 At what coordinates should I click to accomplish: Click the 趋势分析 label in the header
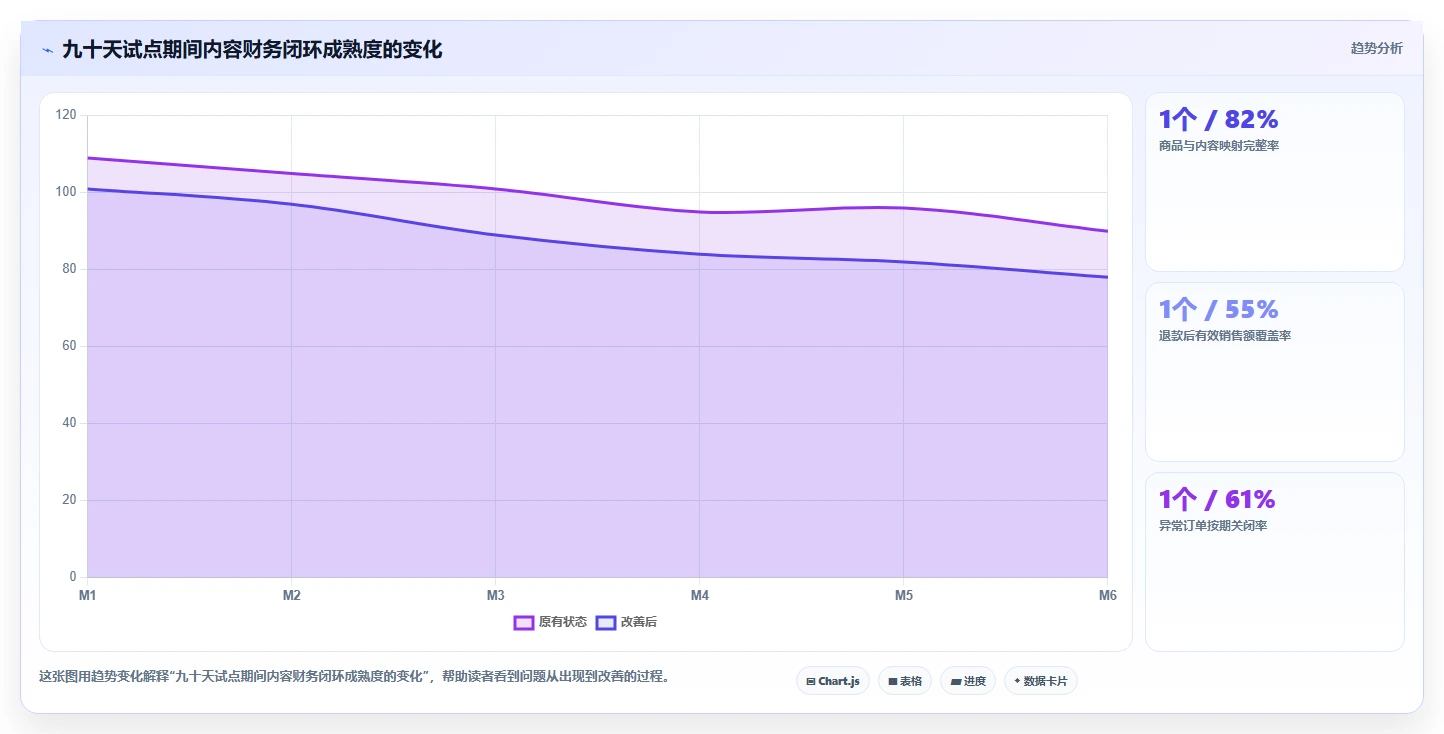[x=1377, y=48]
